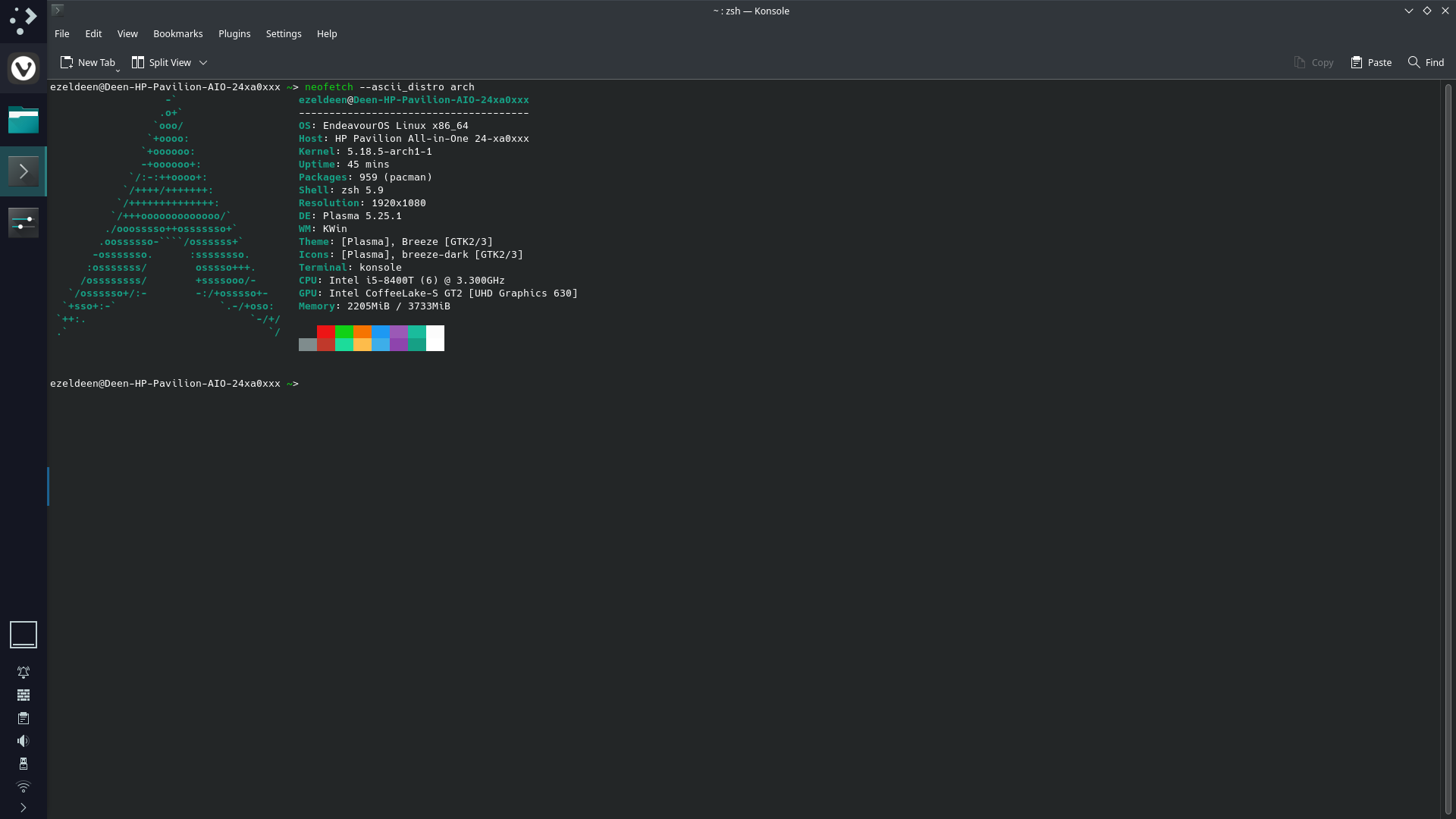Open the Plugins menu

coord(234,33)
